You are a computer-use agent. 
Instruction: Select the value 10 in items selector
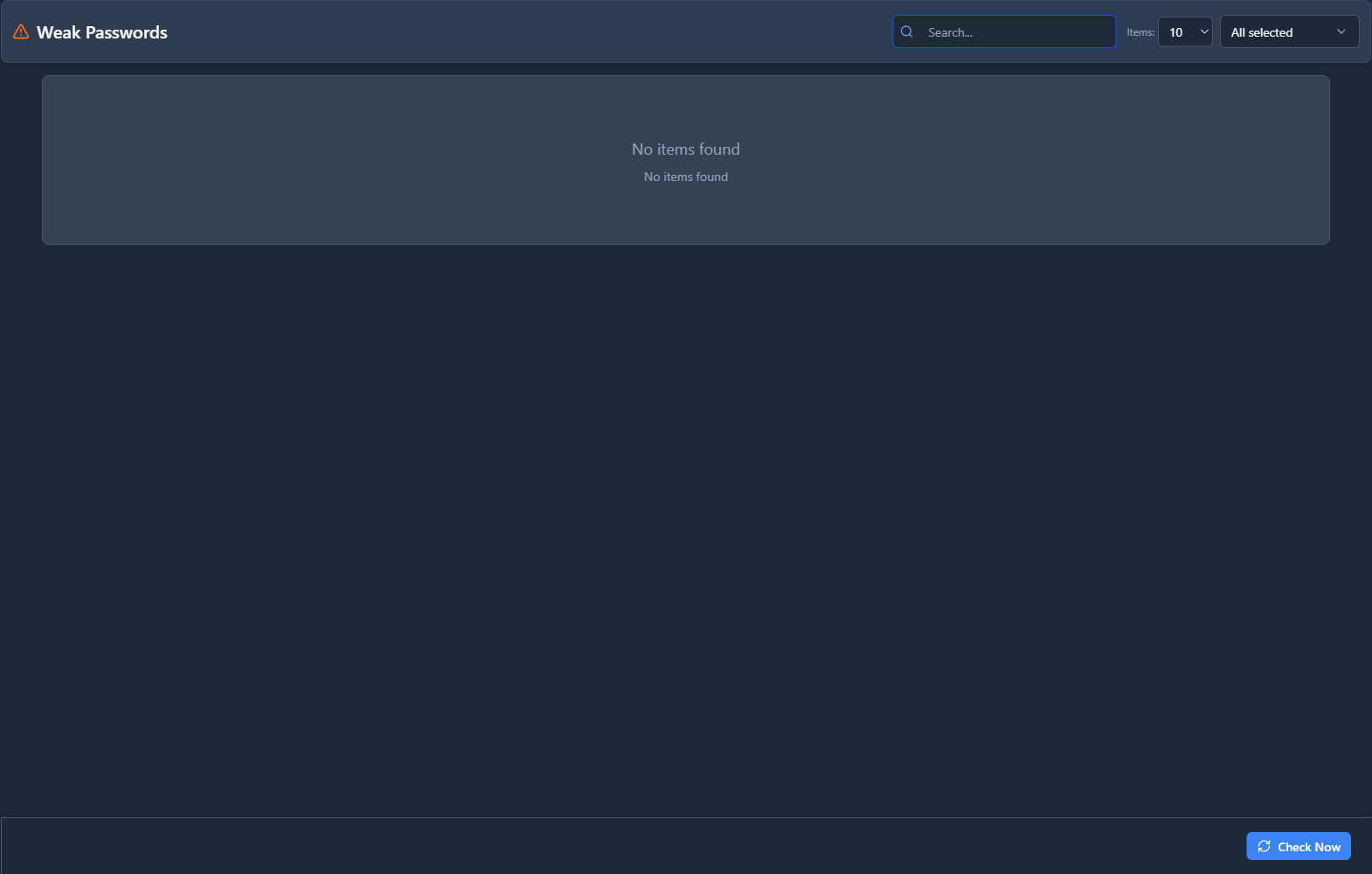click(x=1176, y=32)
